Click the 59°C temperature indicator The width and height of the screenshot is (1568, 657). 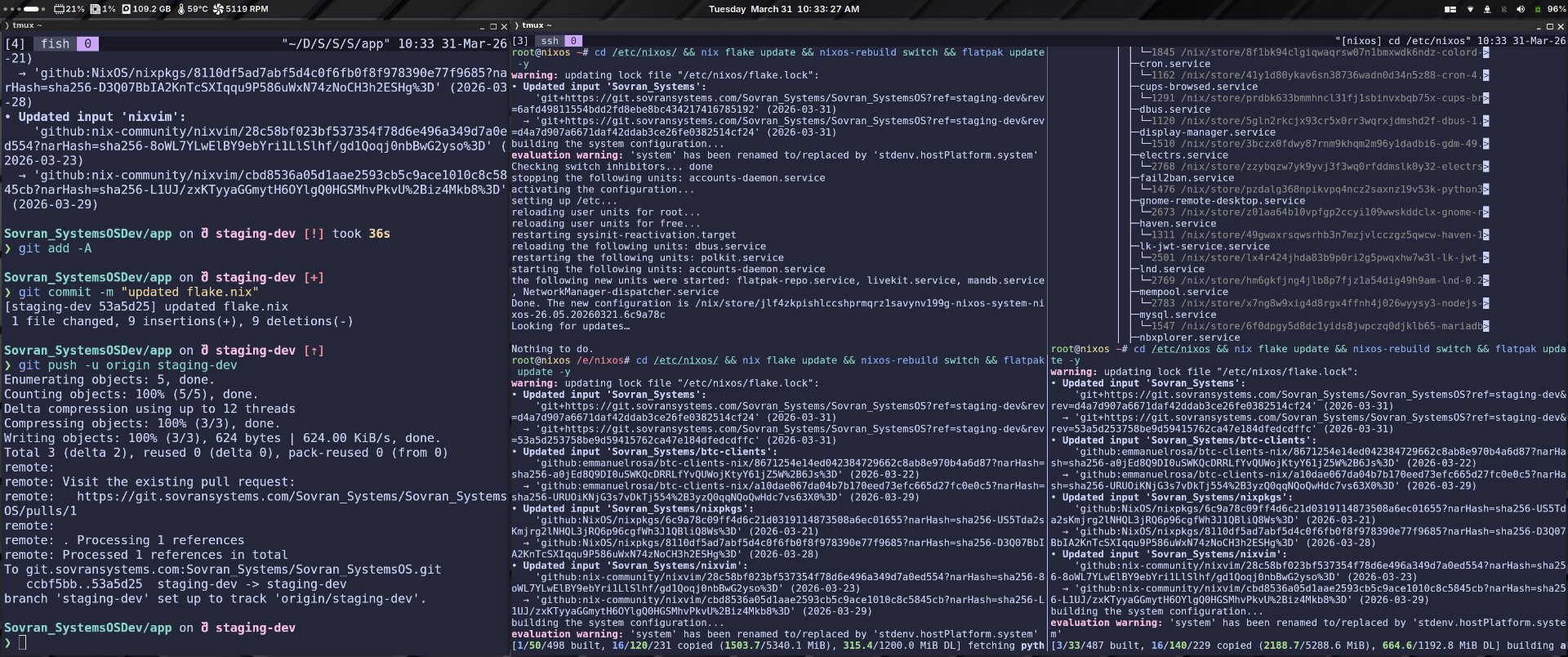point(193,9)
